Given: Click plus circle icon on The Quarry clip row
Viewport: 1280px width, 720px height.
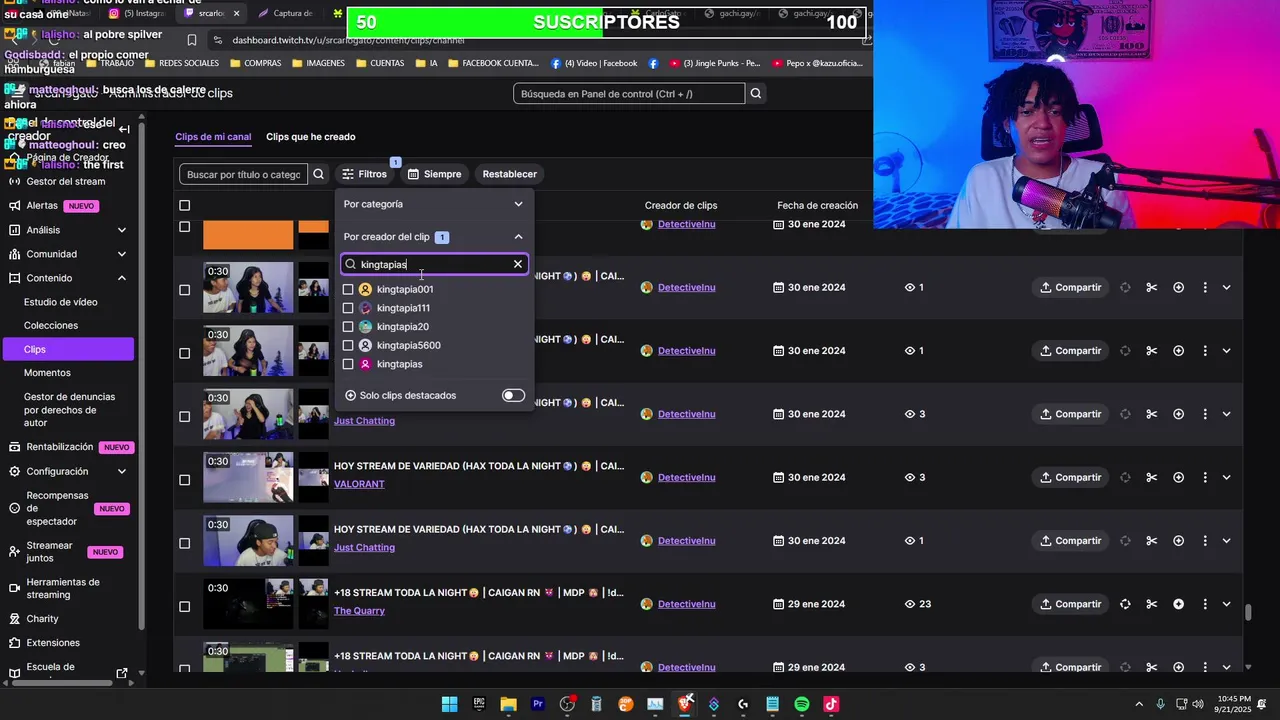Looking at the screenshot, I should (1178, 604).
